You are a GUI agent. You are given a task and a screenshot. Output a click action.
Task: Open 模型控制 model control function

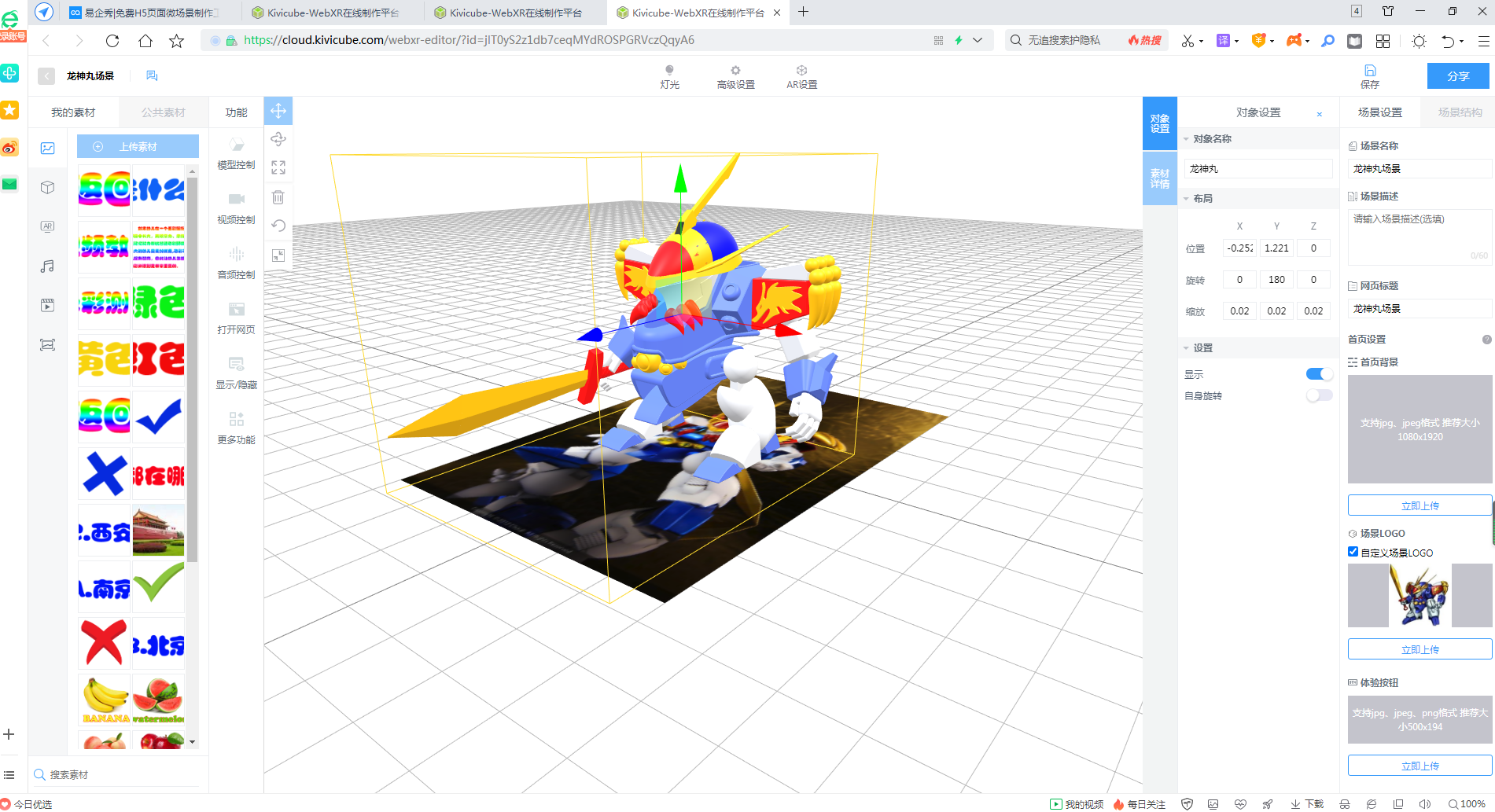[236, 153]
